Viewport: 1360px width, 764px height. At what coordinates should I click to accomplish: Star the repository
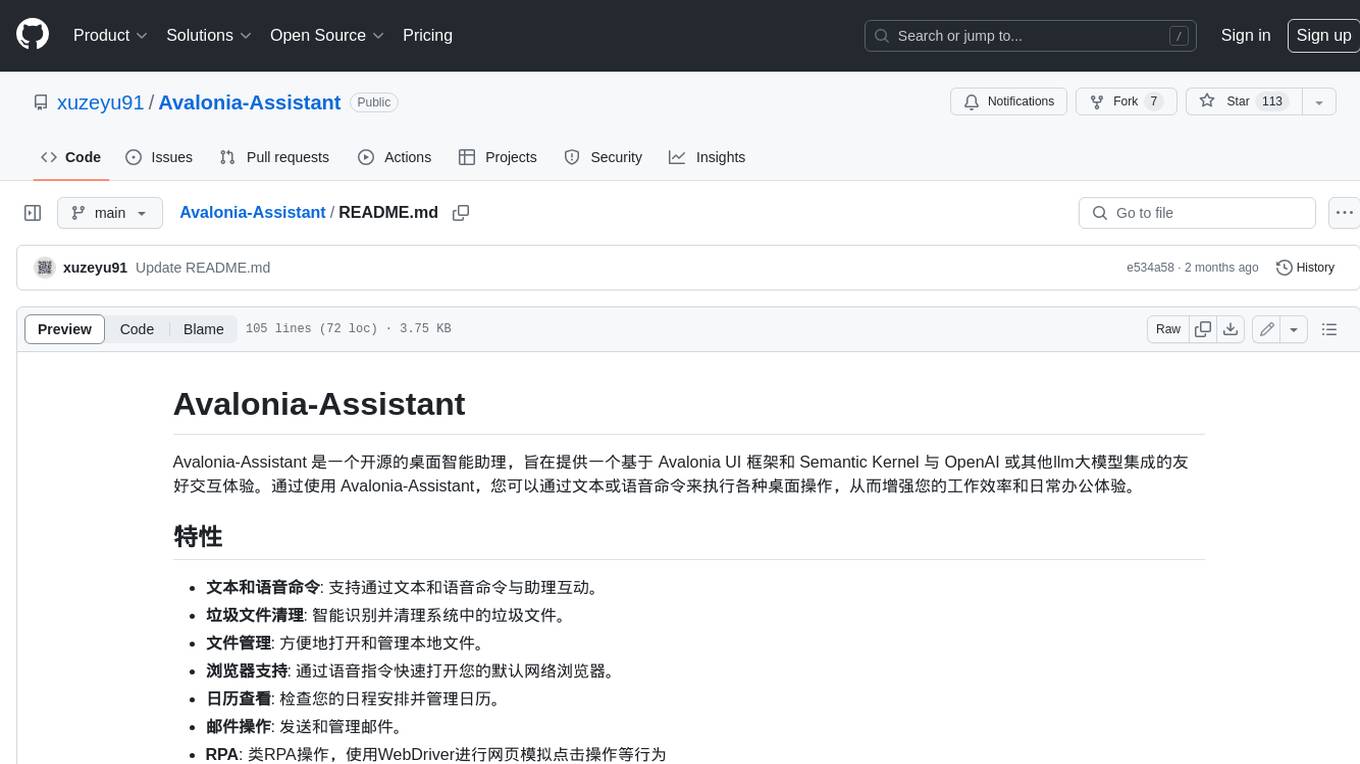(x=1242, y=102)
